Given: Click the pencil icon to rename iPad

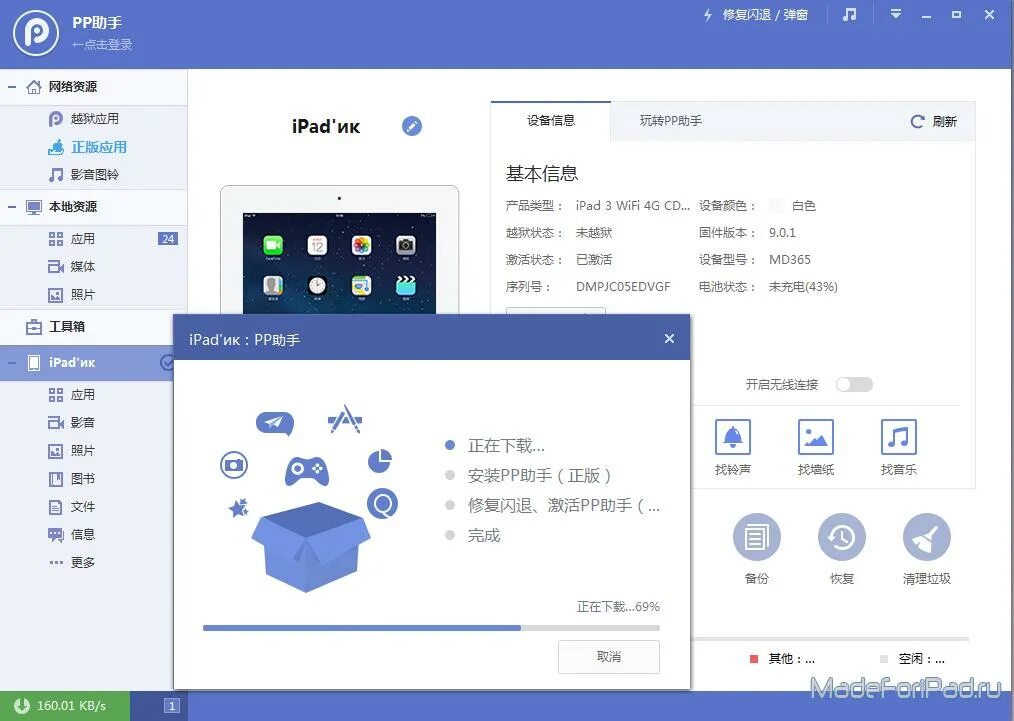Looking at the screenshot, I should tap(412, 126).
